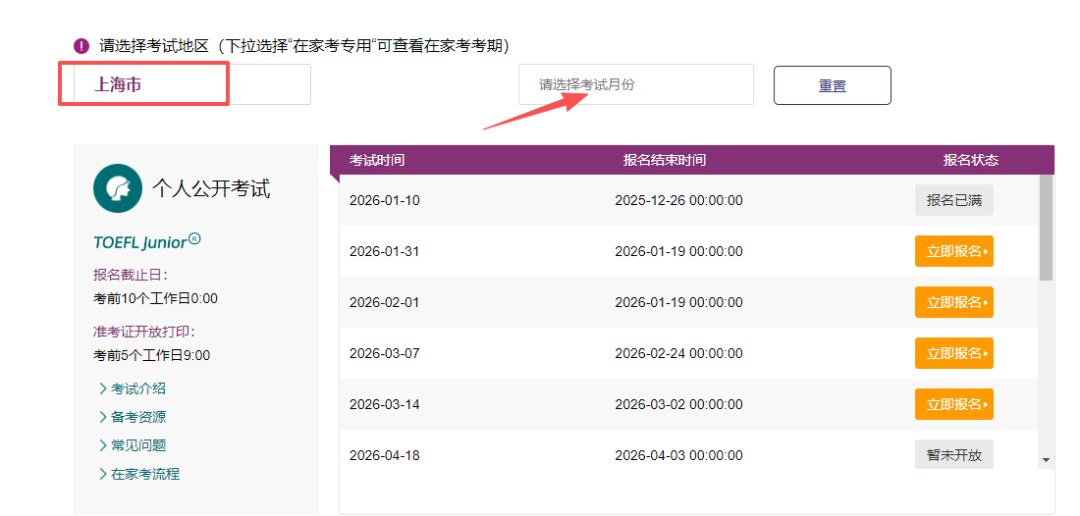Screen dimensions: 1080x516
Task: Open the 上海市 exam region dropdown
Action: click(x=192, y=85)
